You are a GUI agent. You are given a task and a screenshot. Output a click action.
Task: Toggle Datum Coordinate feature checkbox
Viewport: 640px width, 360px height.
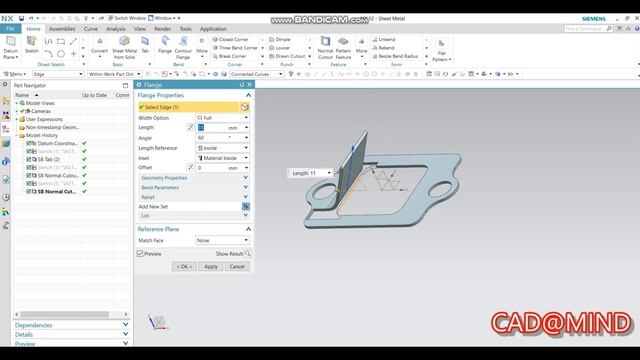29,143
